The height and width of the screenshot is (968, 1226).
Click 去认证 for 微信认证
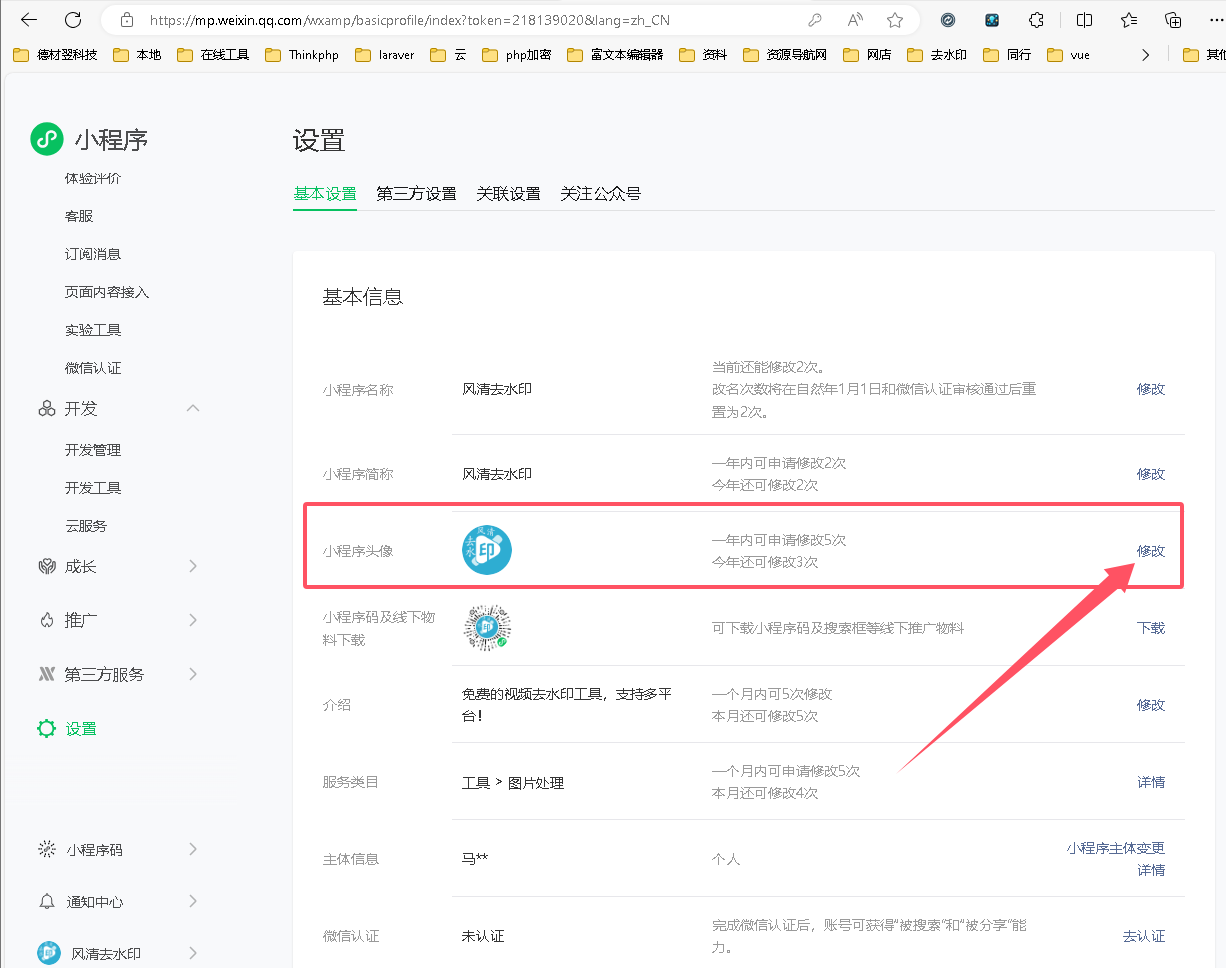tap(1144, 936)
